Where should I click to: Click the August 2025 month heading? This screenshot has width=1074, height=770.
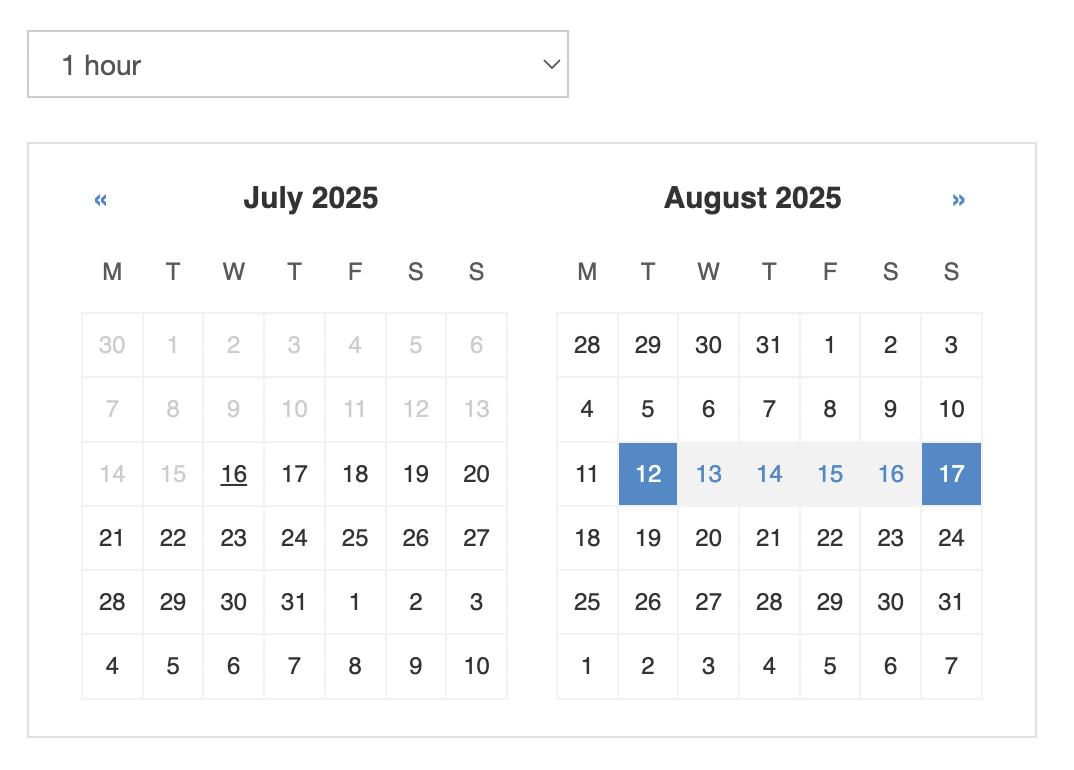click(x=752, y=198)
